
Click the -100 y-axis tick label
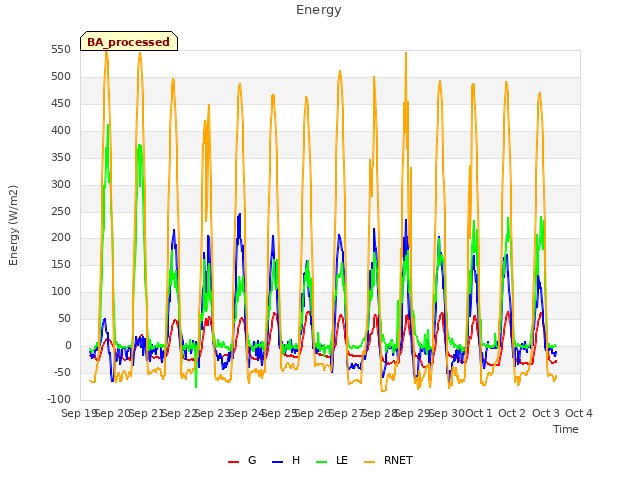(x=59, y=399)
